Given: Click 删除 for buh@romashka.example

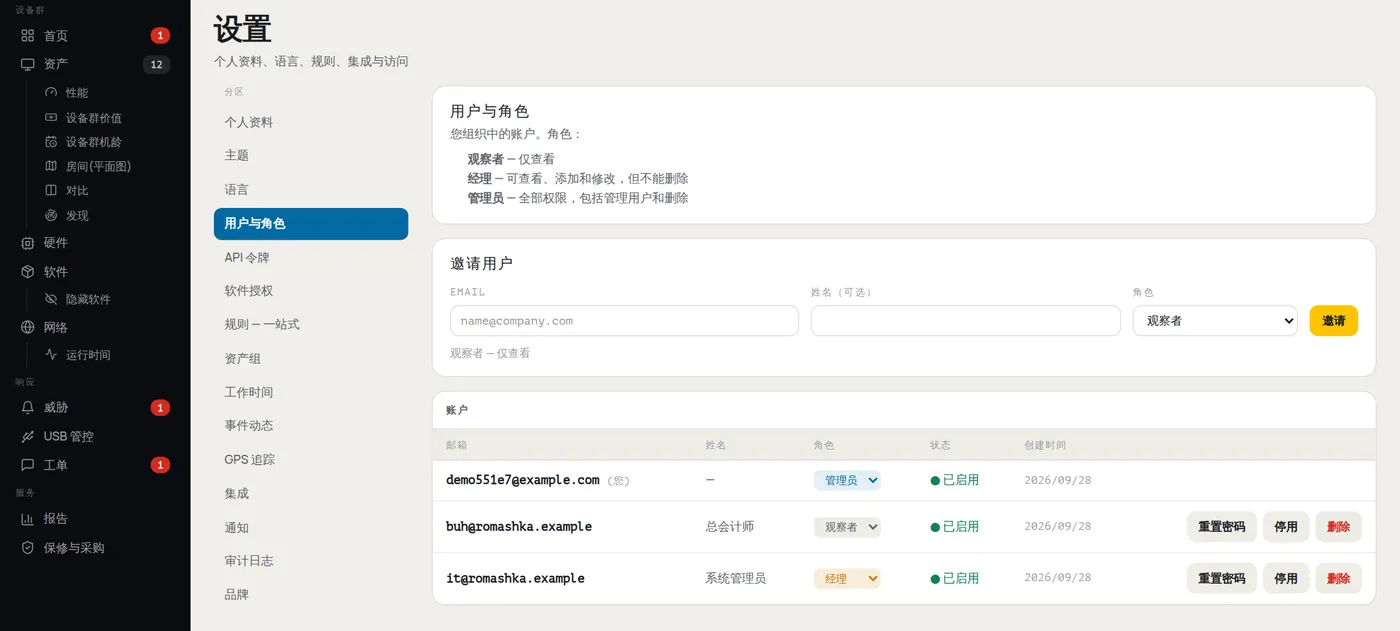Looking at the screenshot, I should click(x=1338, y=527).
